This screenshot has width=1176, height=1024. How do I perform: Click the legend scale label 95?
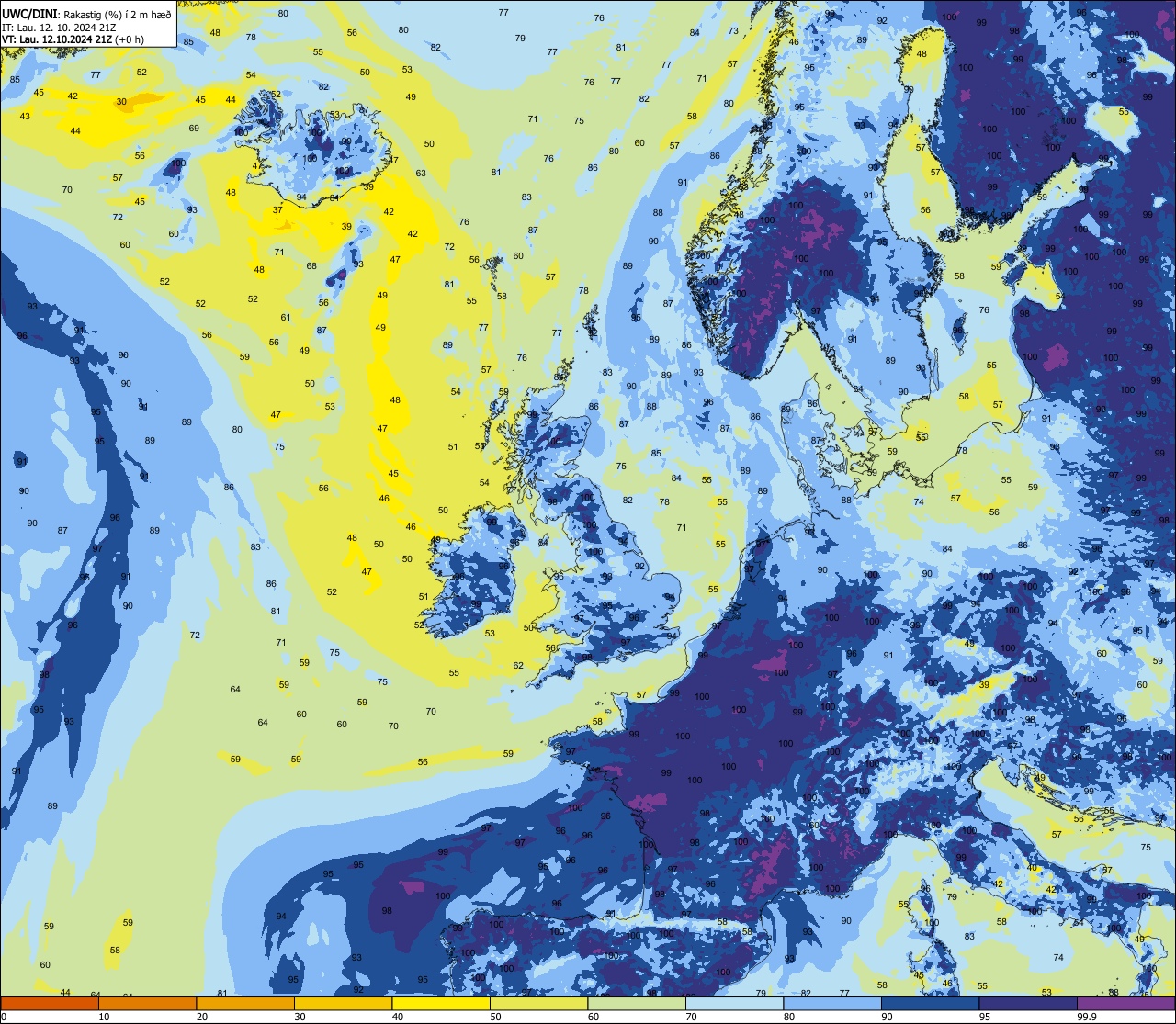985,1016
